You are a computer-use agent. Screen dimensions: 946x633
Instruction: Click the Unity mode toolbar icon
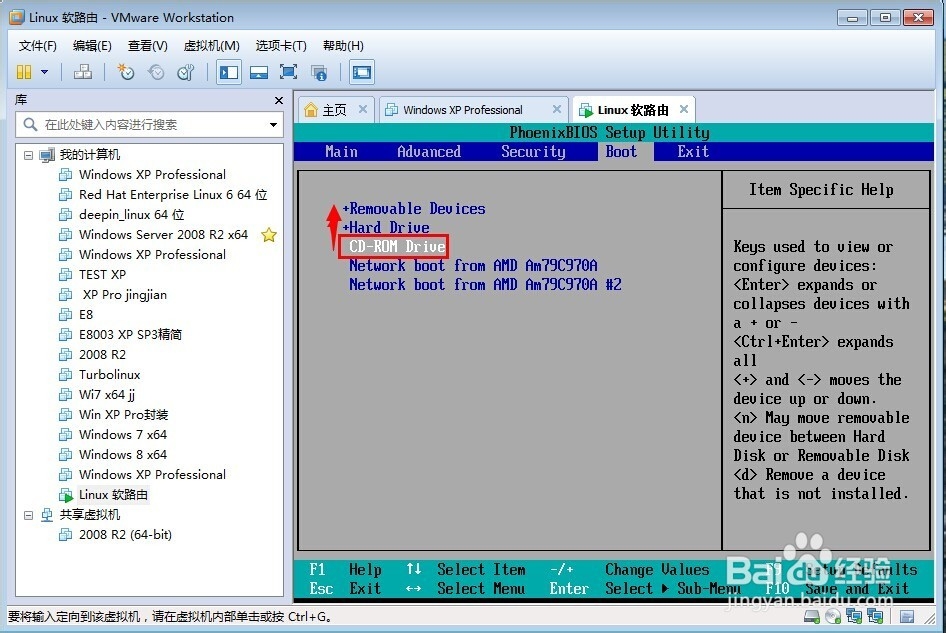tap(319, 72)
